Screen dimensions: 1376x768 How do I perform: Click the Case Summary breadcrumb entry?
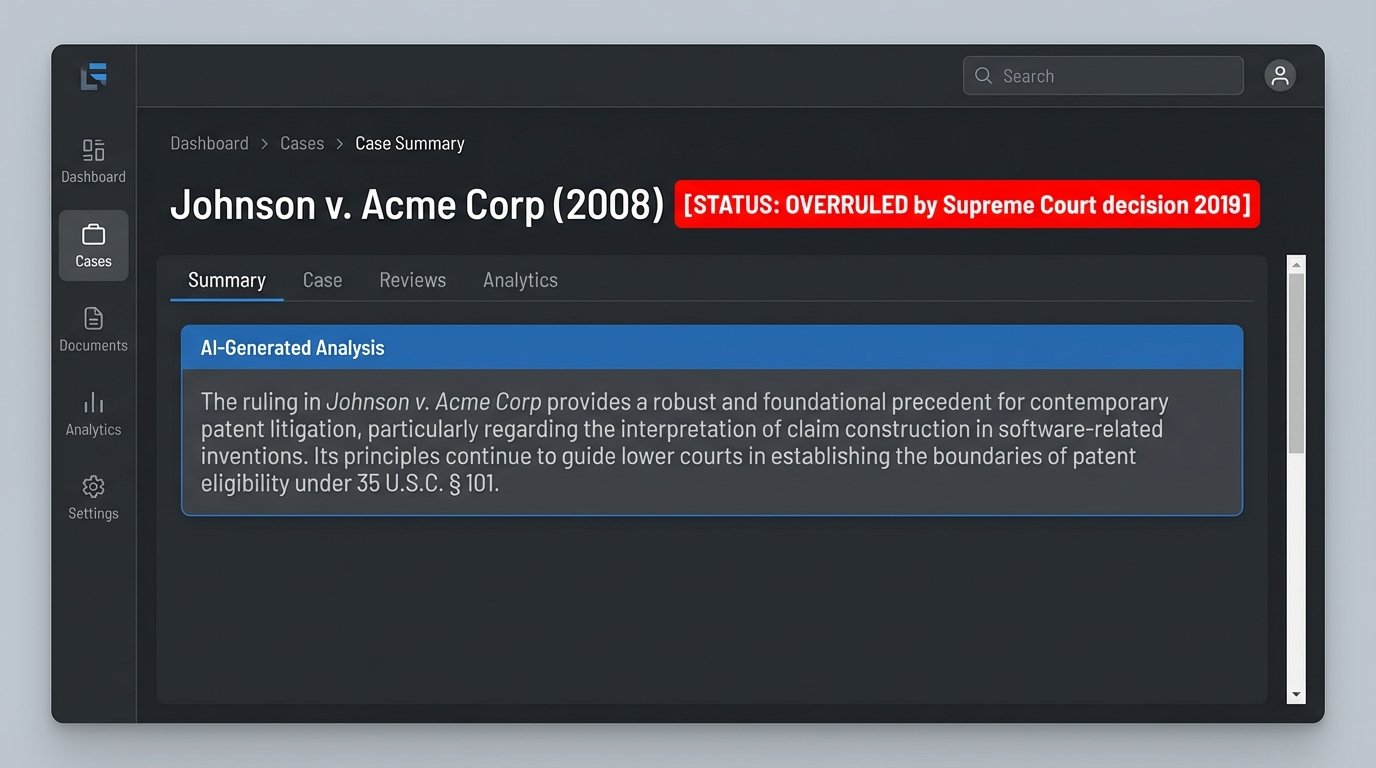click(410, 143)
